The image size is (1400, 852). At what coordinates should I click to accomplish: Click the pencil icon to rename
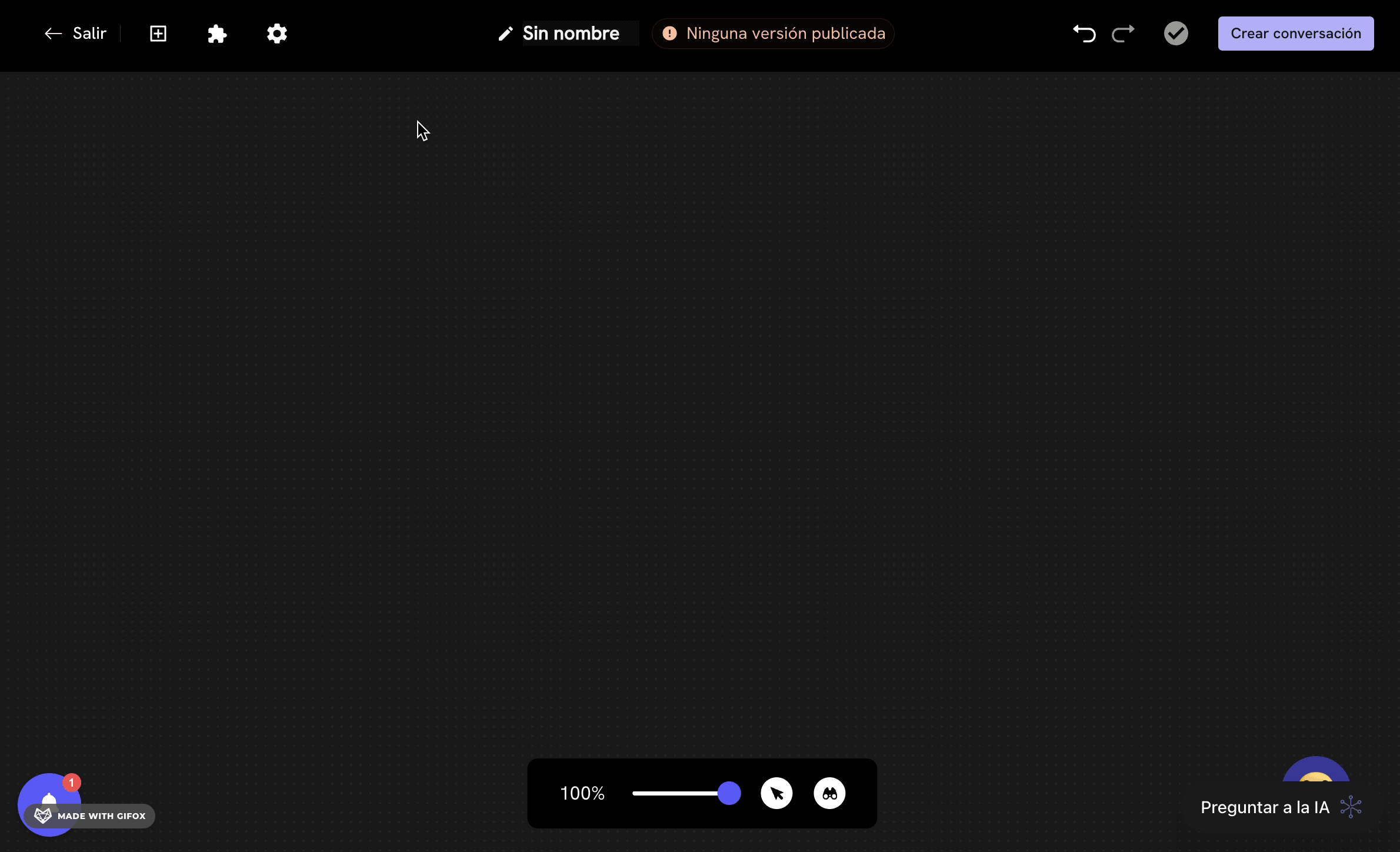pyautogui.click(x=505, y=34)
